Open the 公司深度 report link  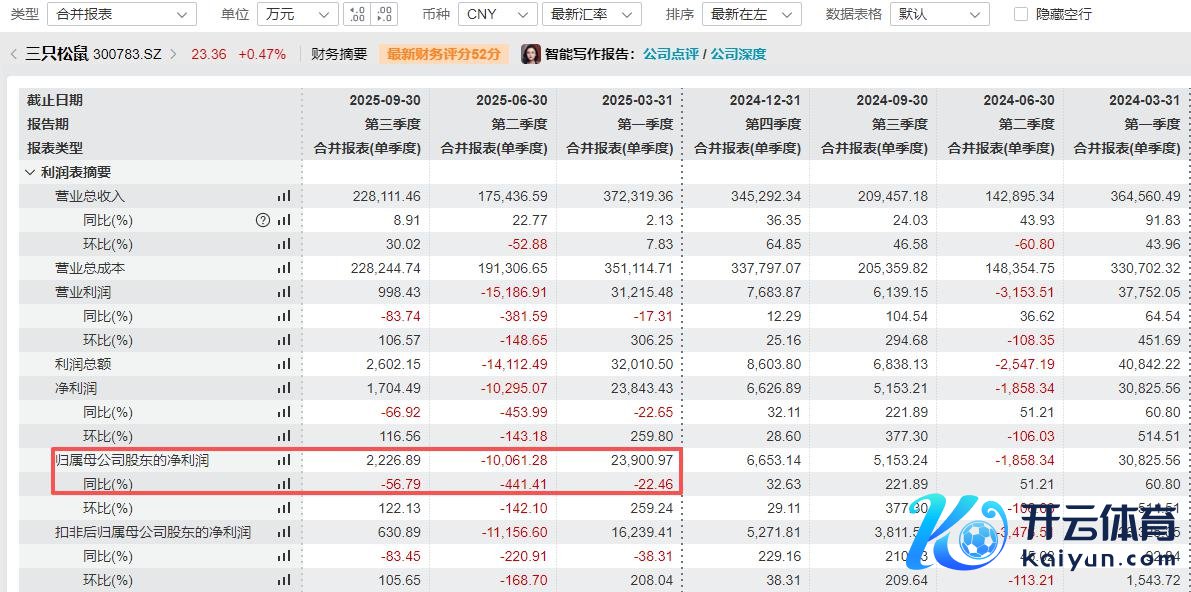point(738,54)
